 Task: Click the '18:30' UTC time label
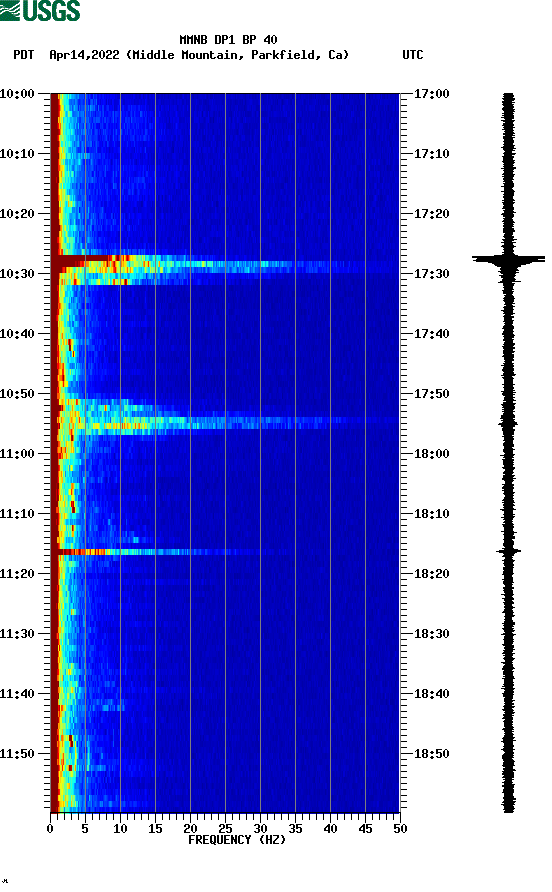(x=431, y=634)
